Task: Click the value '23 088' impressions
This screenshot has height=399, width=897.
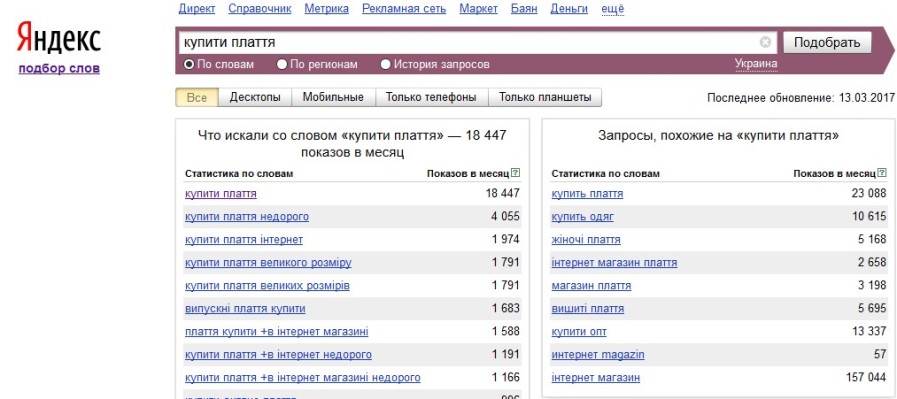Action: pos(868,193)
